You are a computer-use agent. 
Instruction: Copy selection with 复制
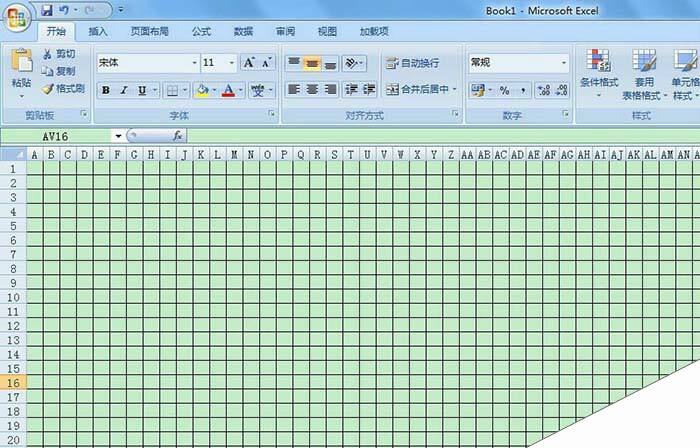coord(58,71)
